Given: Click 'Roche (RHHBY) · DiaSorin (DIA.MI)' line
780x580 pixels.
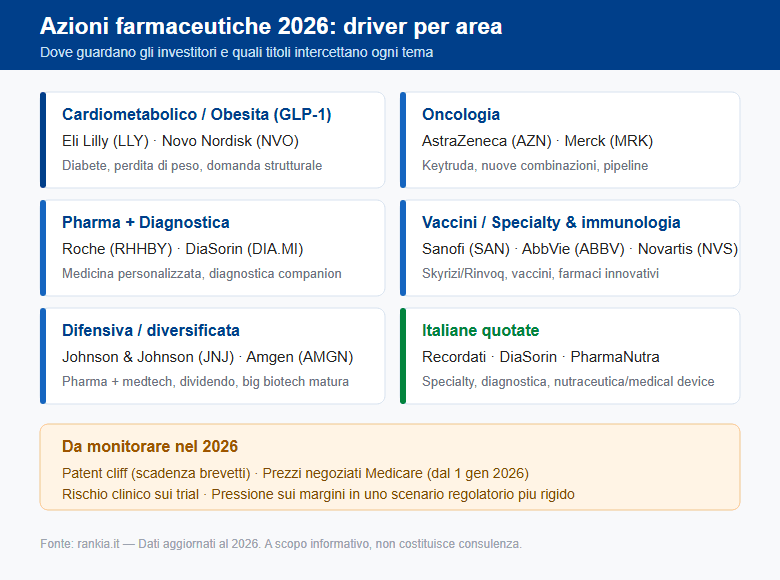Looking at the screenshot, I should 183,249.
